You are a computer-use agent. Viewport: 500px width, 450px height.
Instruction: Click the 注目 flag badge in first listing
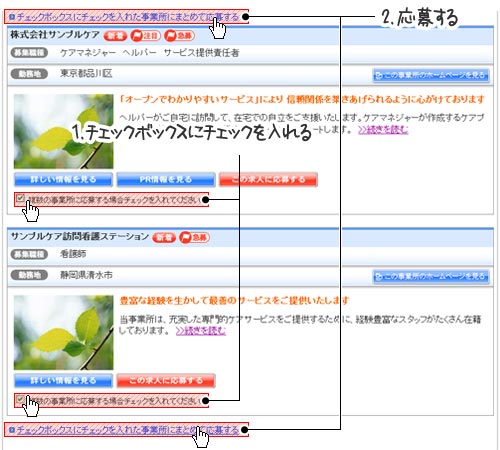tap(145, 36)
